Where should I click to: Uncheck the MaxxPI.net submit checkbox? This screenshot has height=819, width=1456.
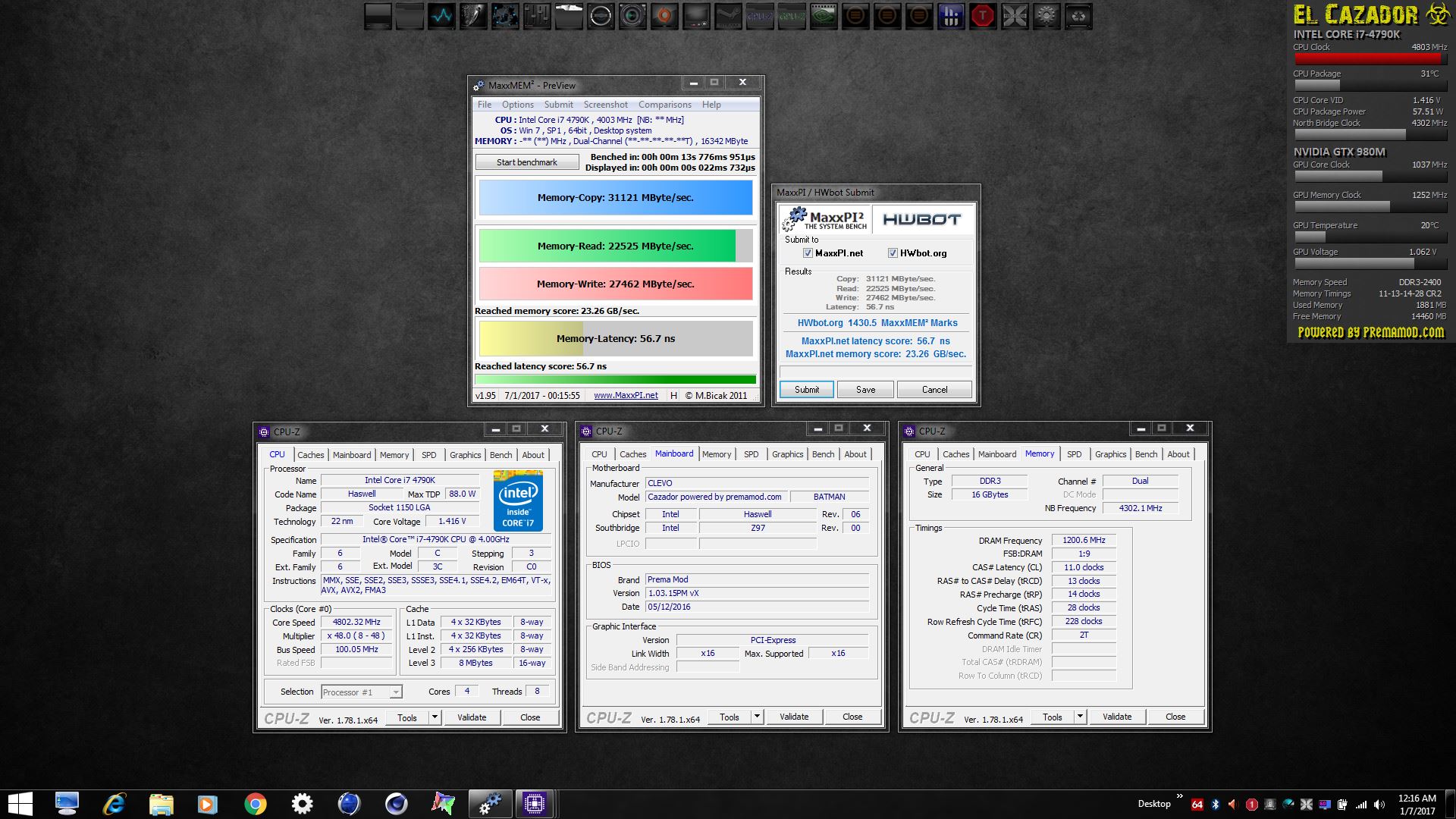click(808, 253)
